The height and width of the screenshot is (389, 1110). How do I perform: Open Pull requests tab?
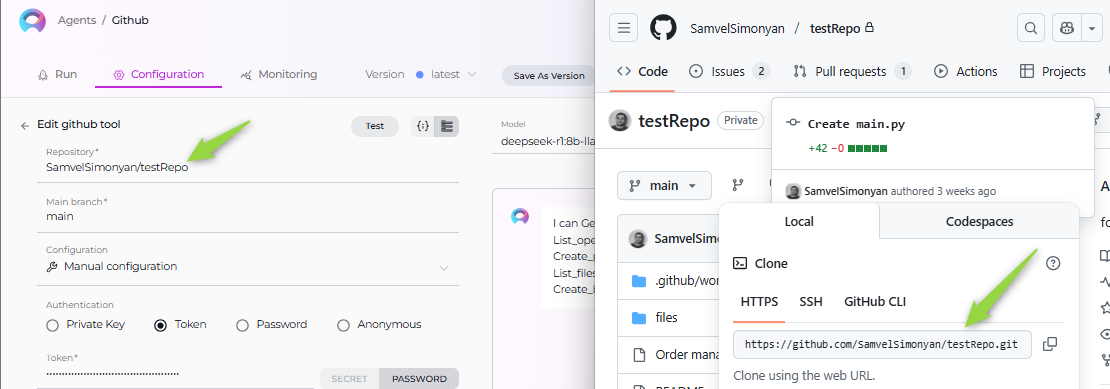[x=852, y=71]
